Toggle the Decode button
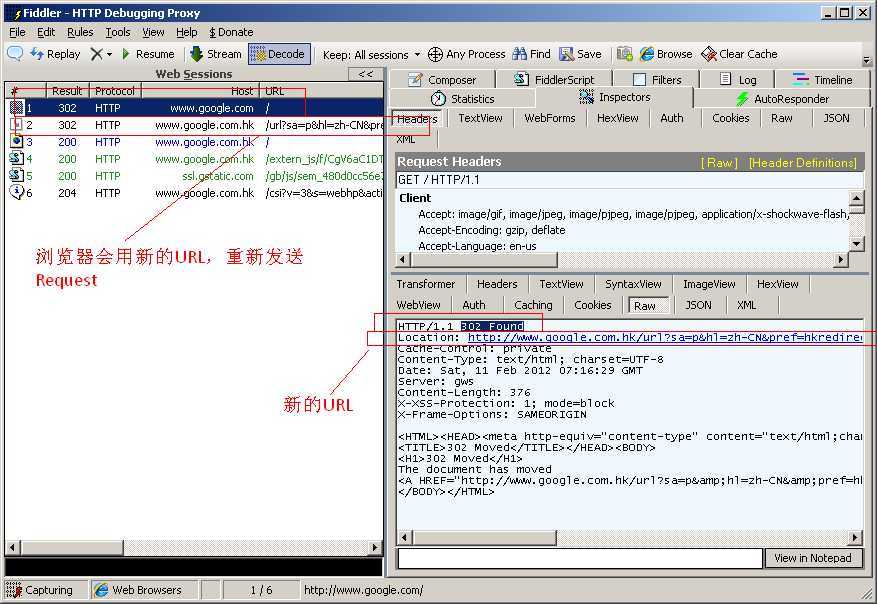This screenshot has width=877, height=604. coord(279,54)
